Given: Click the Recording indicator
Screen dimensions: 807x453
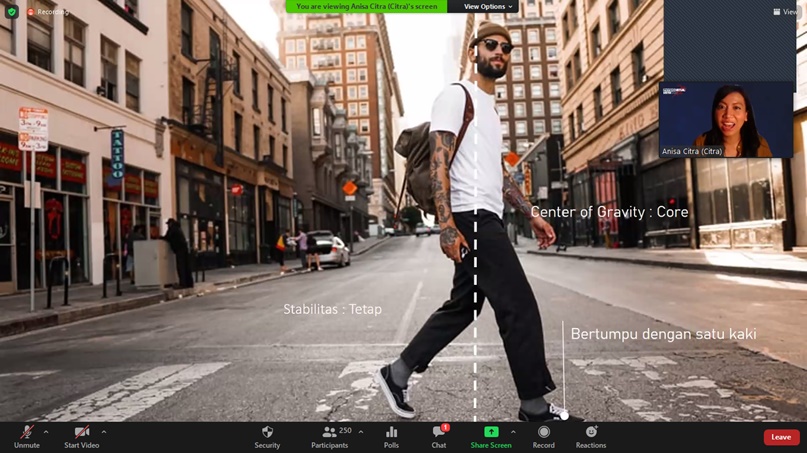Looking at the screenshot, I should (48, 12).
